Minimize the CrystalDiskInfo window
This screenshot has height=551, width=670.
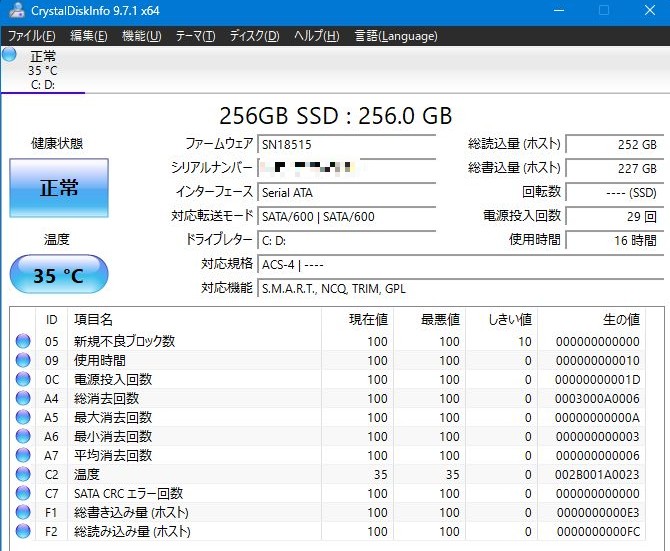click(559, 10)
